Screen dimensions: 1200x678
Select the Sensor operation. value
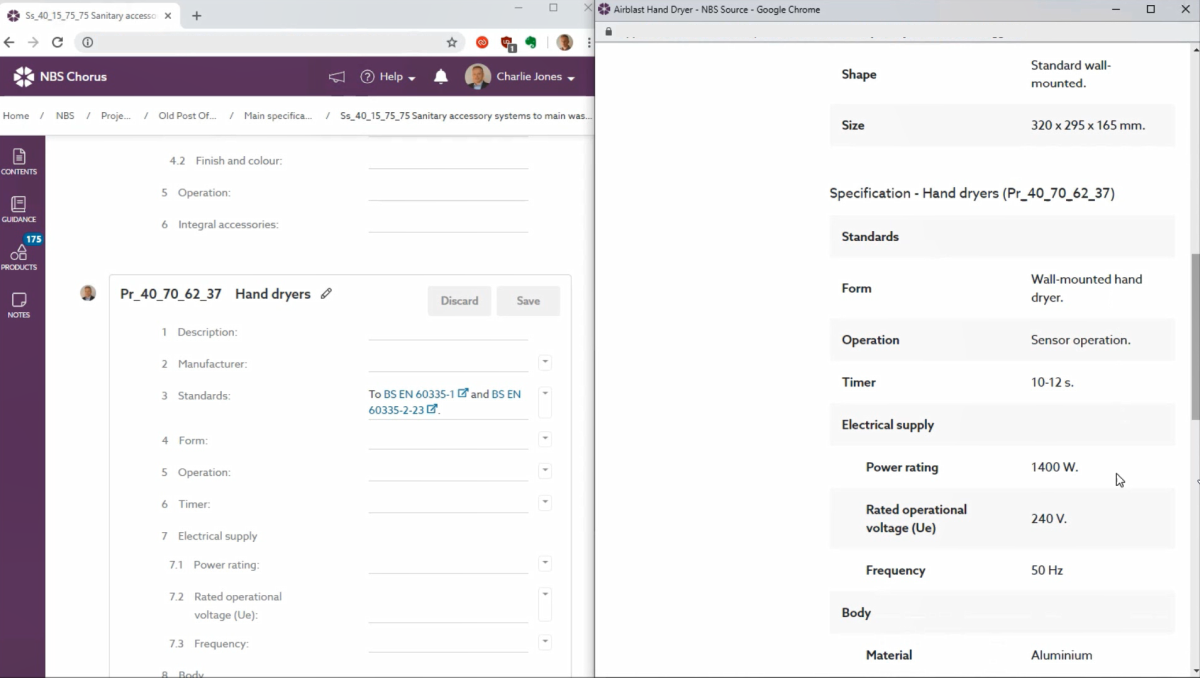[x=1081, y=340]
